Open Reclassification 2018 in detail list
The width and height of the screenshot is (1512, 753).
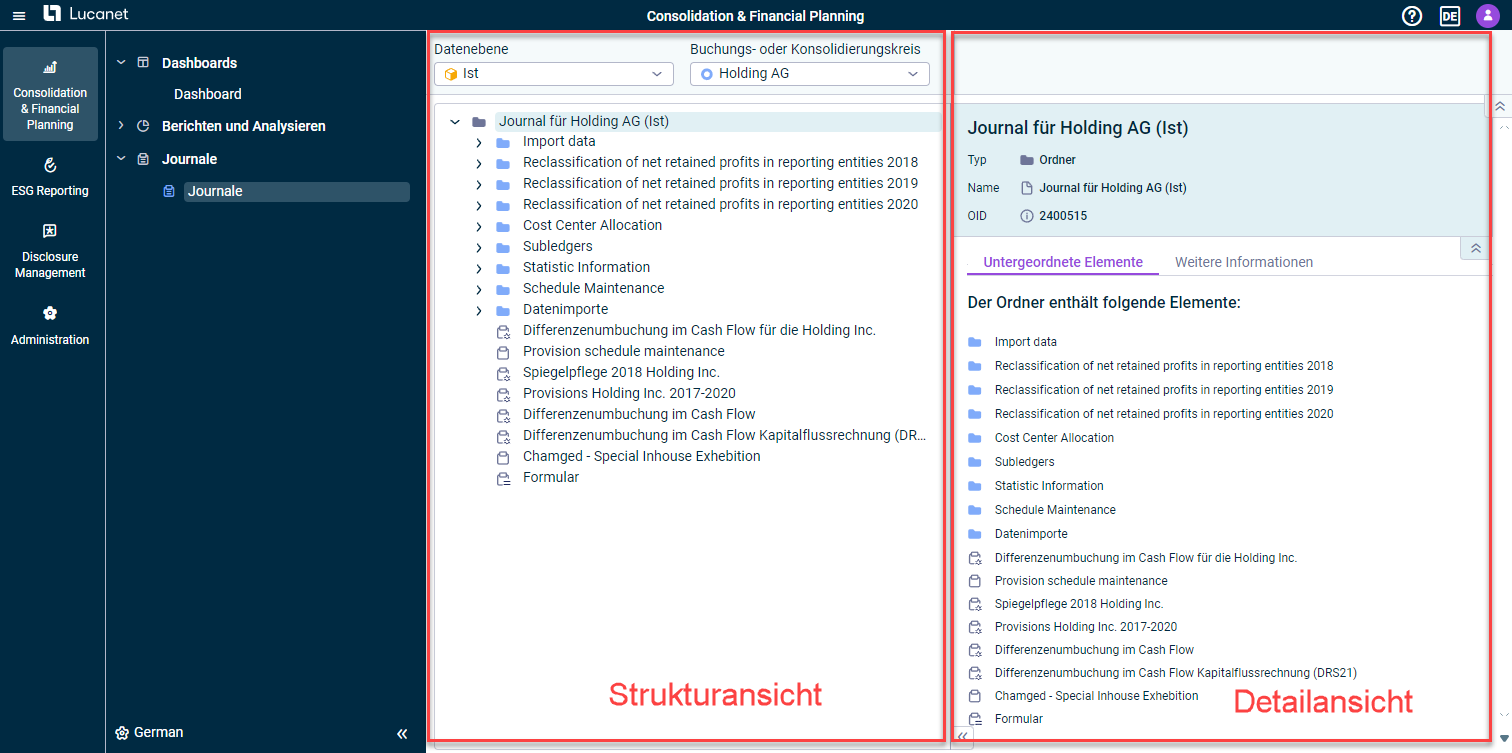tap(1163, 366)
